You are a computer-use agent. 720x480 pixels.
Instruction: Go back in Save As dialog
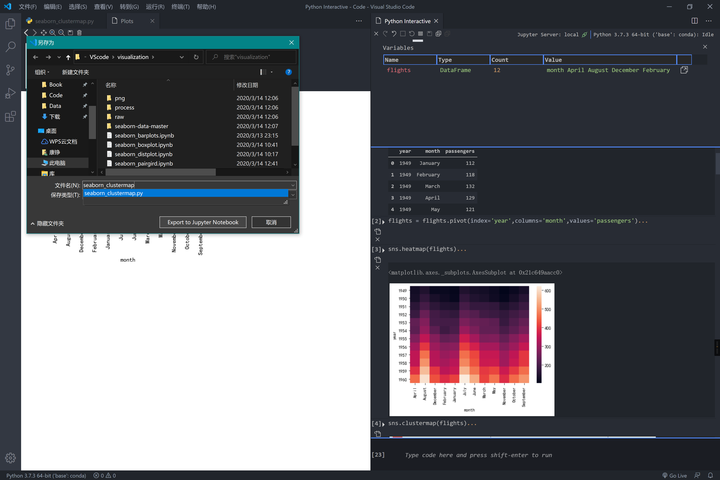[35, 57]
